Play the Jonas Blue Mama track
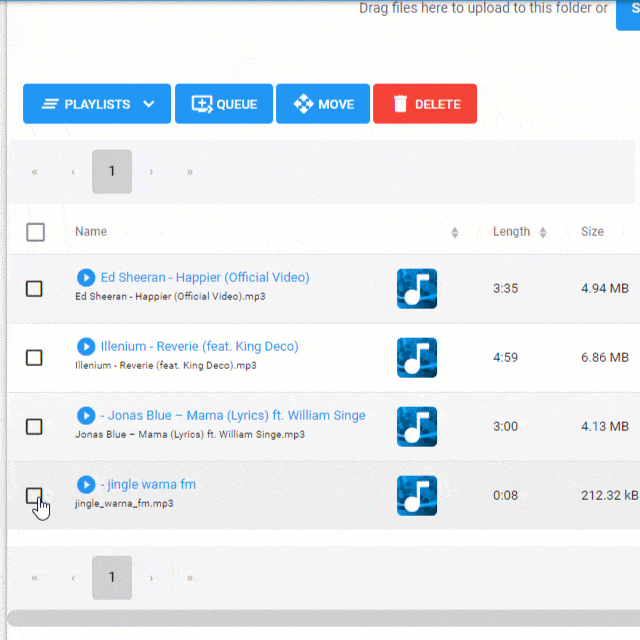640x640 pixels. [86, 415]
